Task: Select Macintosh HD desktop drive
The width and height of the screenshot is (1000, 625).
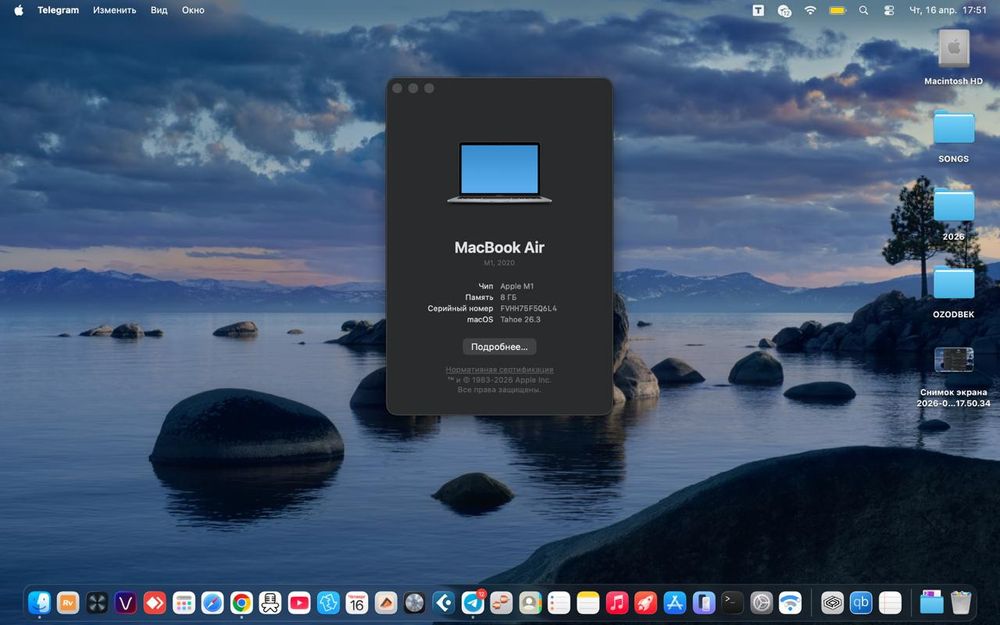Action: 953,57
